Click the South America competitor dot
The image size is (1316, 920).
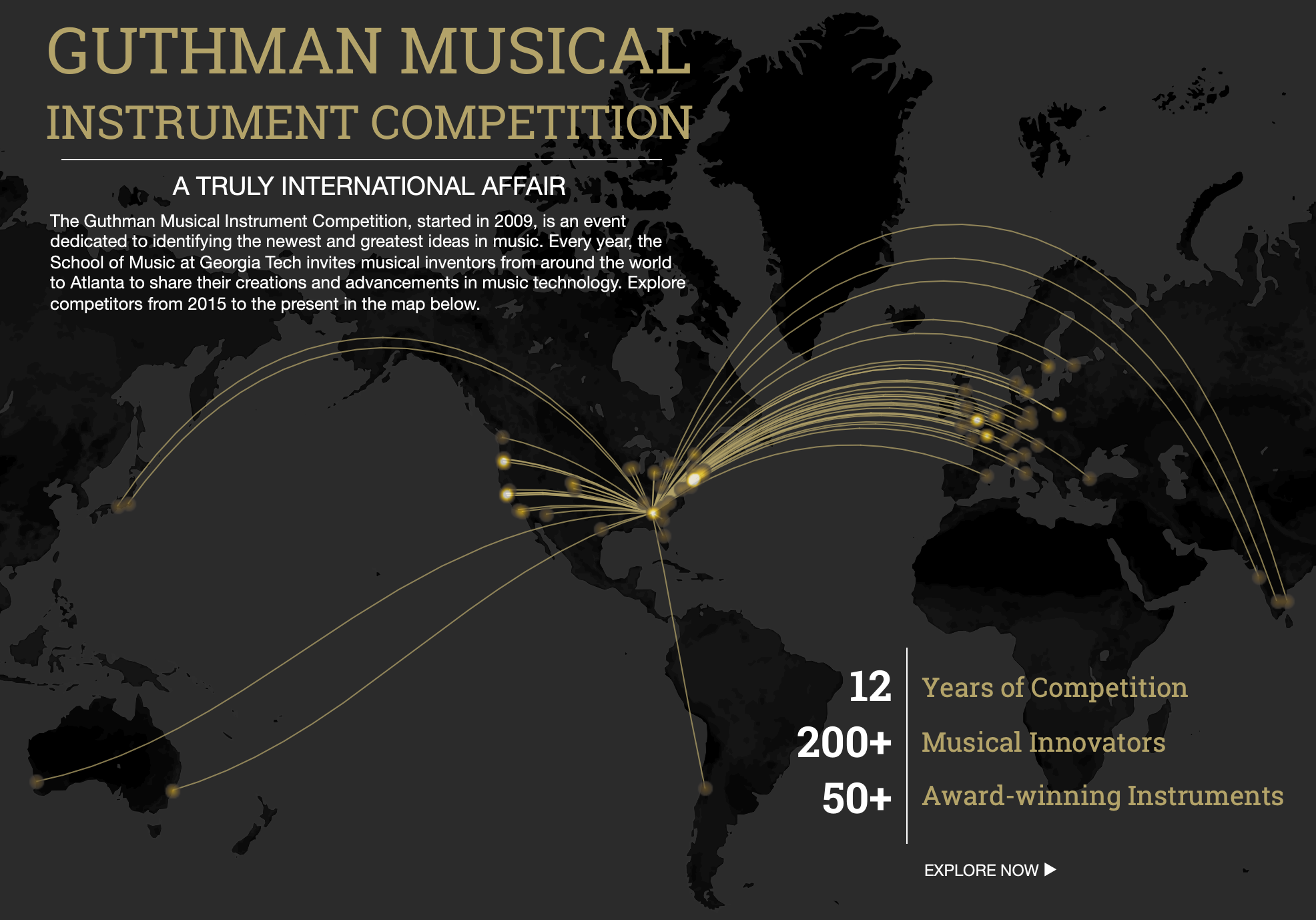705,788
